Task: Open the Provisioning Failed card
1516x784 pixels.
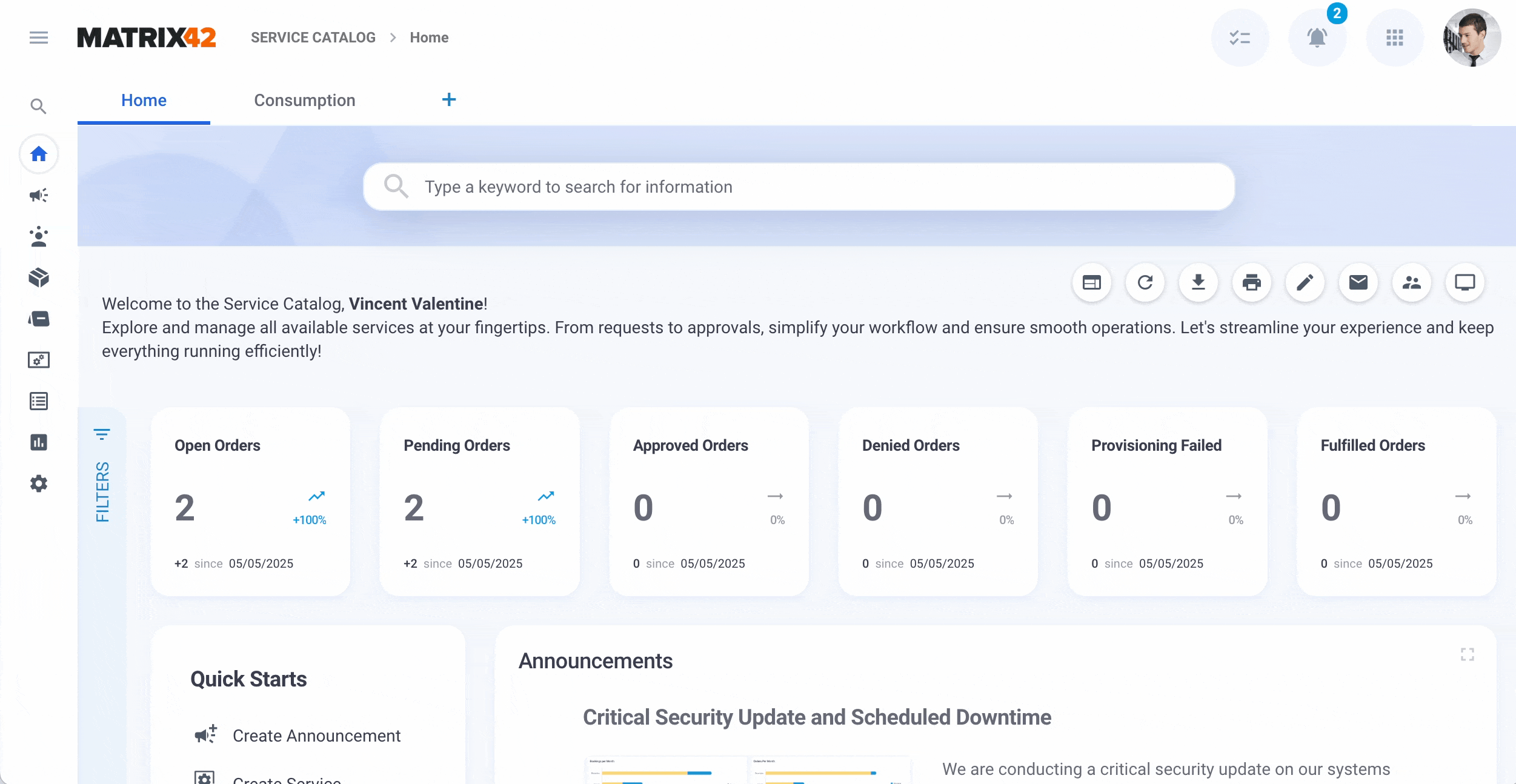Action: [1167, 502]
